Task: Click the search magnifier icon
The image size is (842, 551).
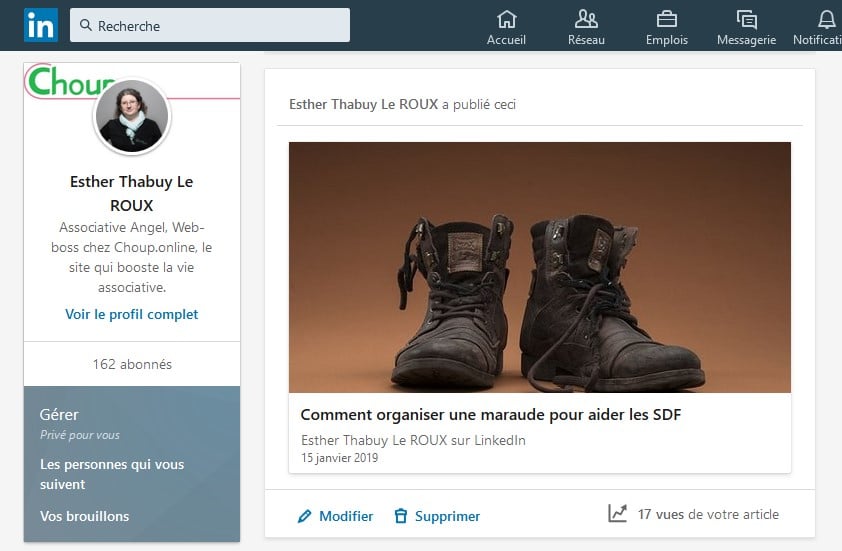Action: (x=85, y=25)
